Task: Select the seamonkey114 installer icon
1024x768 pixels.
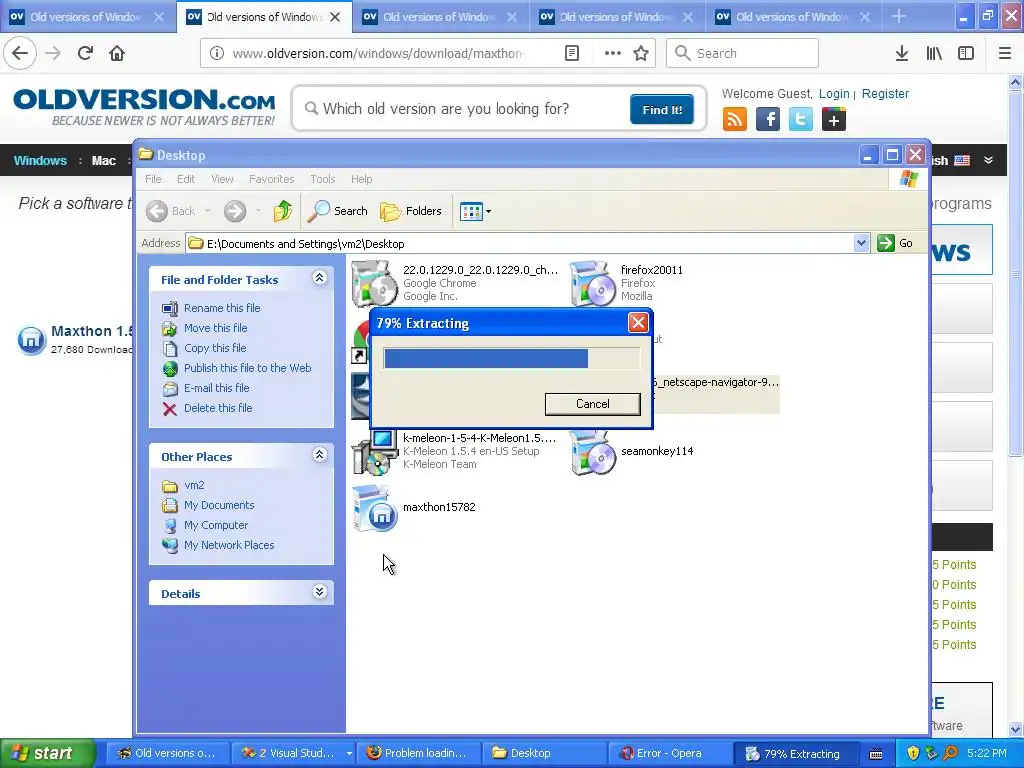Action: click(592, 451)
